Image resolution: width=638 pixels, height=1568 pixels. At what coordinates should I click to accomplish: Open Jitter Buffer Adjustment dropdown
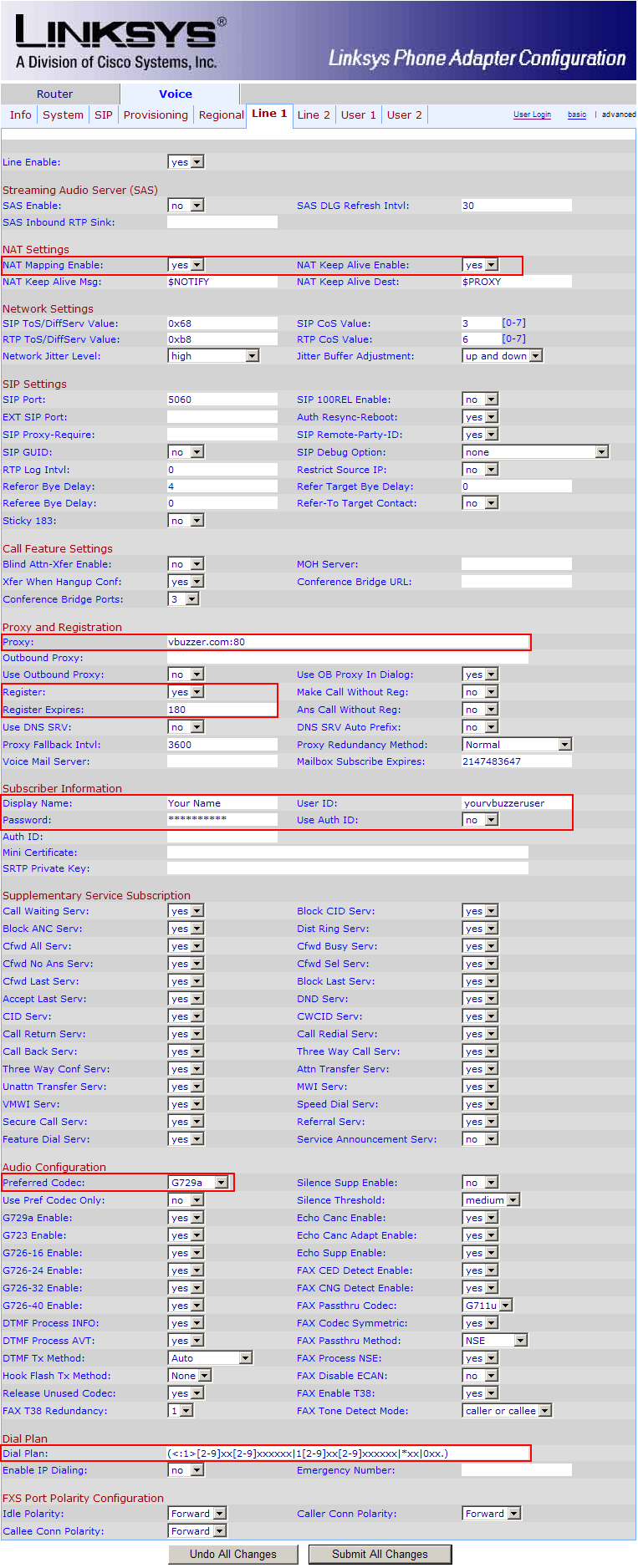[x=503, y=356]
